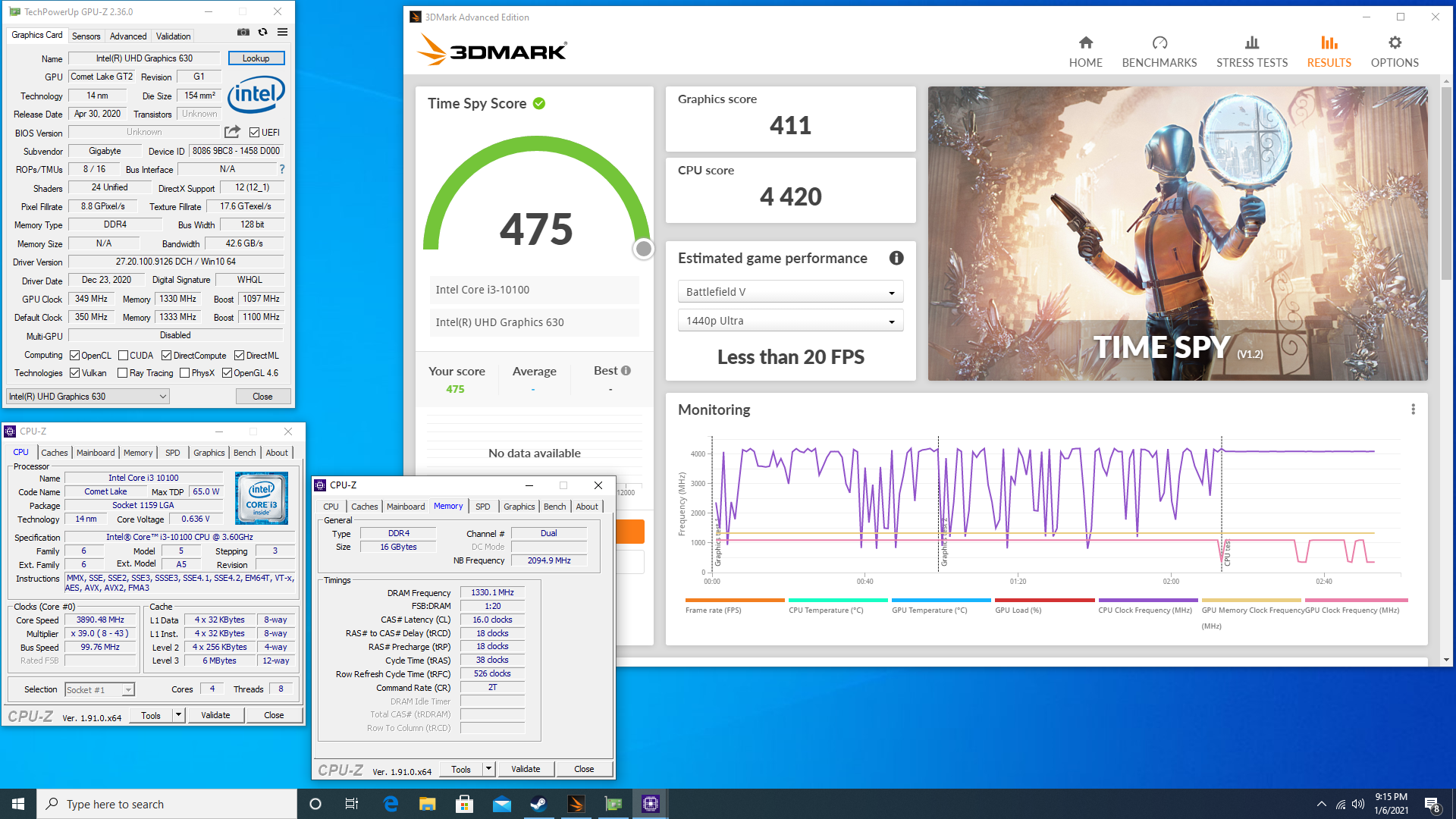Click Validate in CPU-Z CPU window

[x=215, y=715]
